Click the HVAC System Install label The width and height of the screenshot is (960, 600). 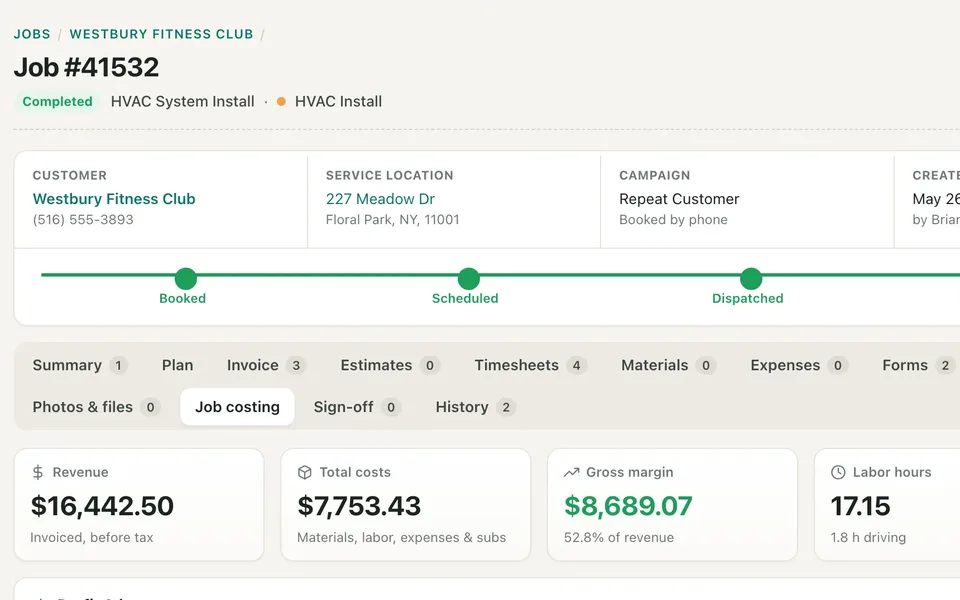pos(182,102)
